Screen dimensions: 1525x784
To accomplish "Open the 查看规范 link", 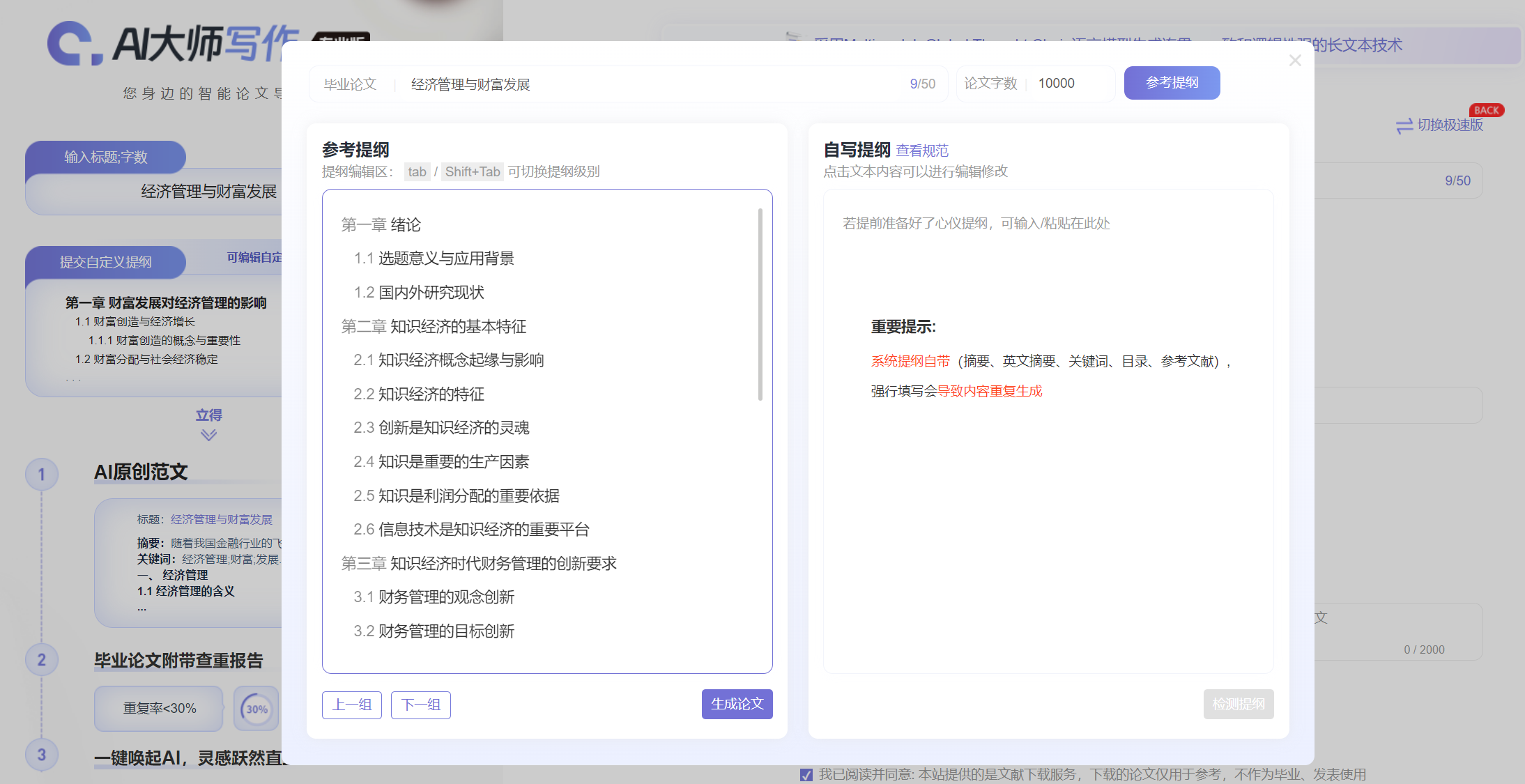I will (921, 151).
